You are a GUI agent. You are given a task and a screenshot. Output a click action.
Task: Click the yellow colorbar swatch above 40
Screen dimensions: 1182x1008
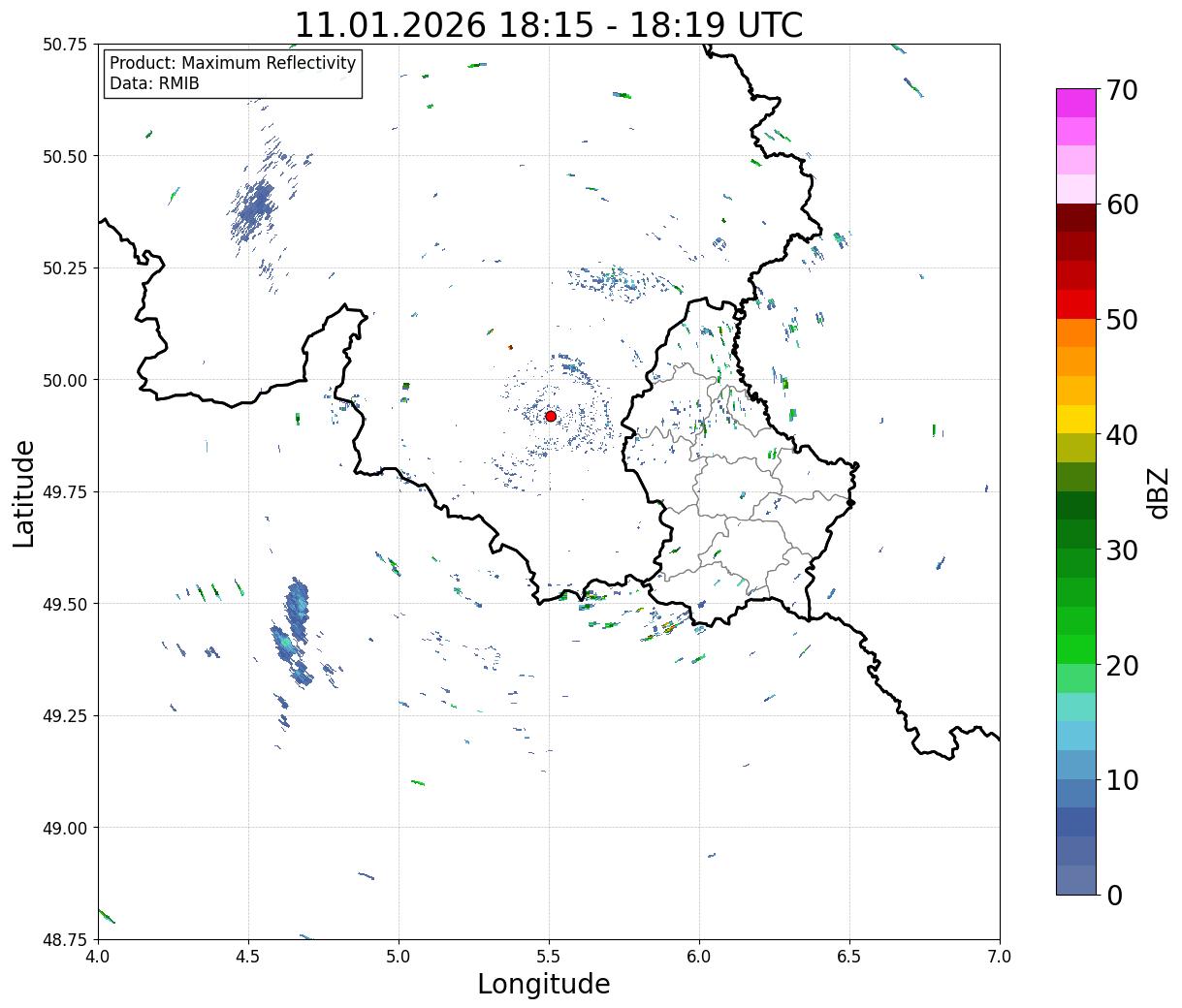tap(1076, 420)
